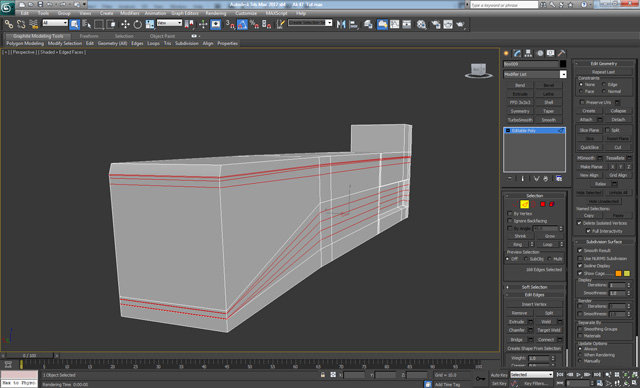Click the Render teapot icon
The height and width of the screenshot is (388, 640).
pos(460,24)
